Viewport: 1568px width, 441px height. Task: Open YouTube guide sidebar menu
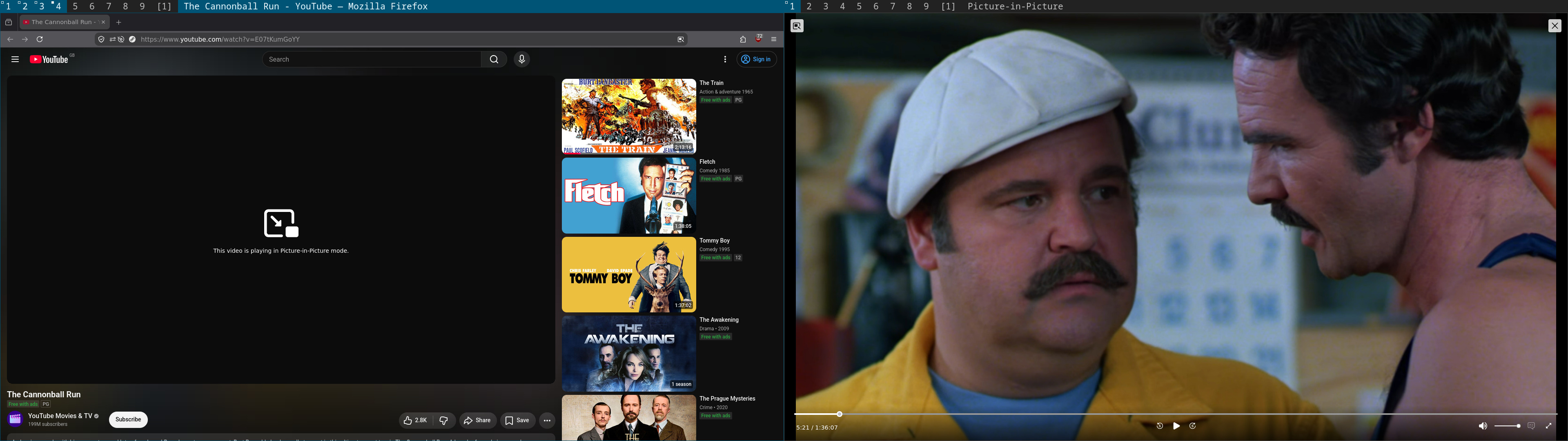coord(15,60)
